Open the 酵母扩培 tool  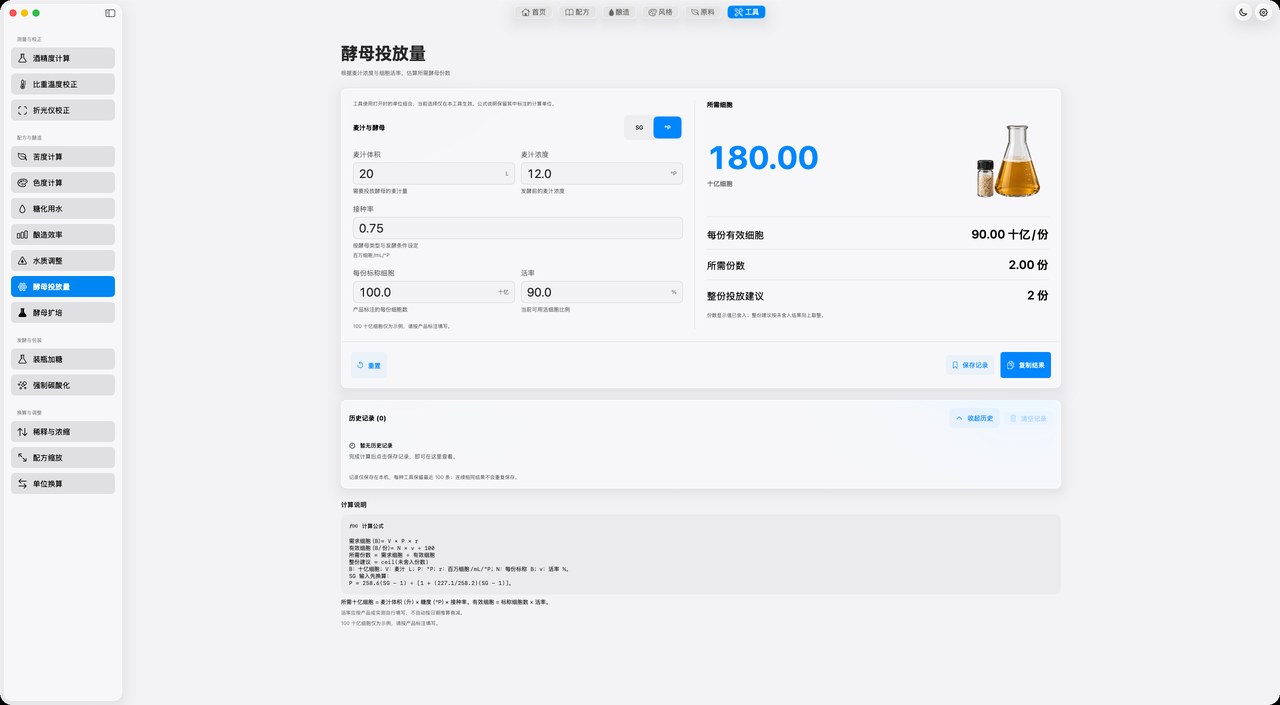(63, 313)
